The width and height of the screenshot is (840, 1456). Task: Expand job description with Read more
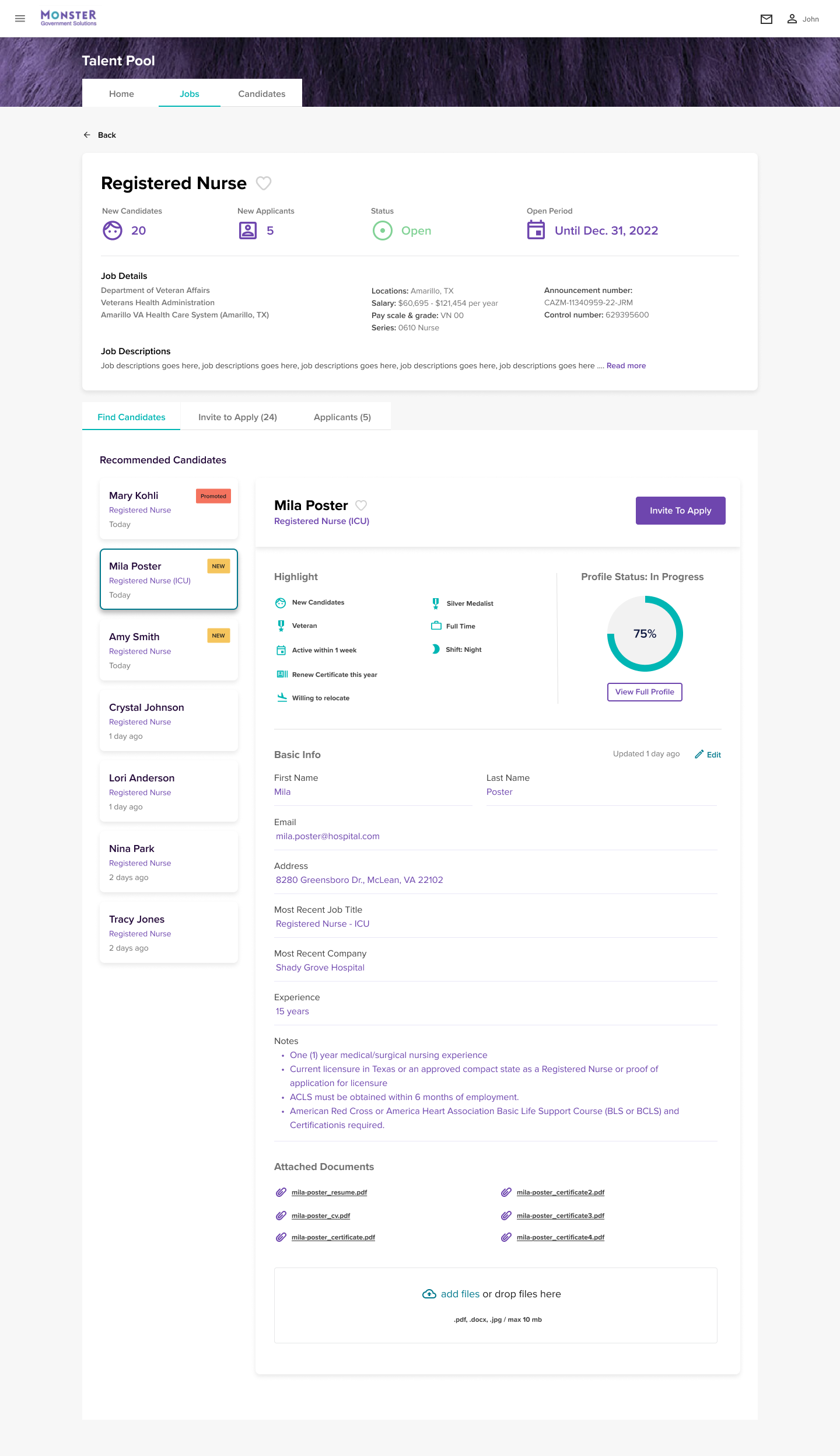click(626, 365)
